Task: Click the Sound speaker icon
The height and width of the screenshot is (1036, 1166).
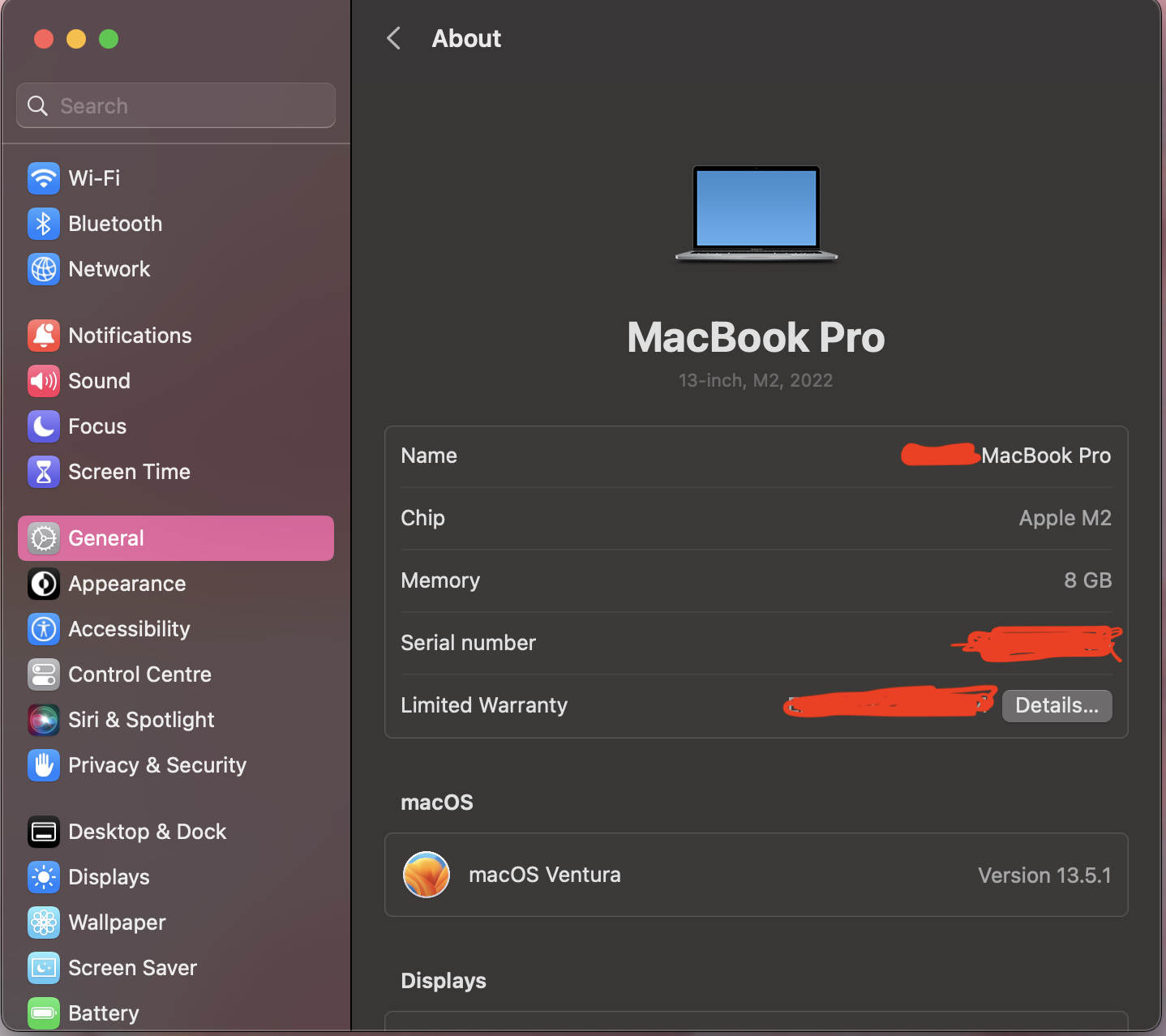Action: (44, 381)
